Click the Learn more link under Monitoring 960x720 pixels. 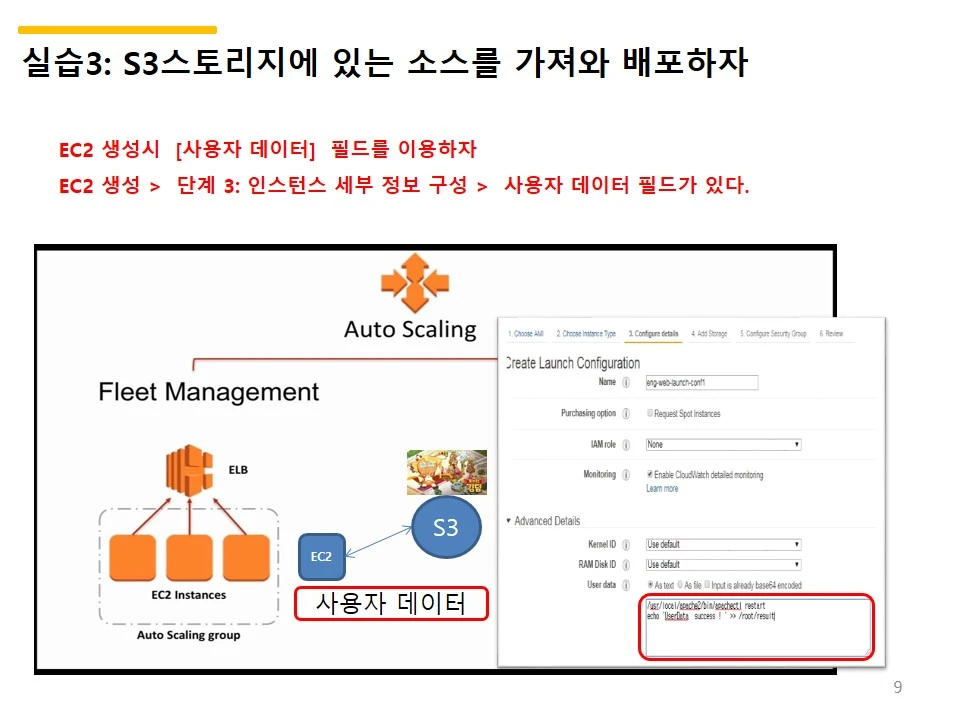tap(662, 488)
